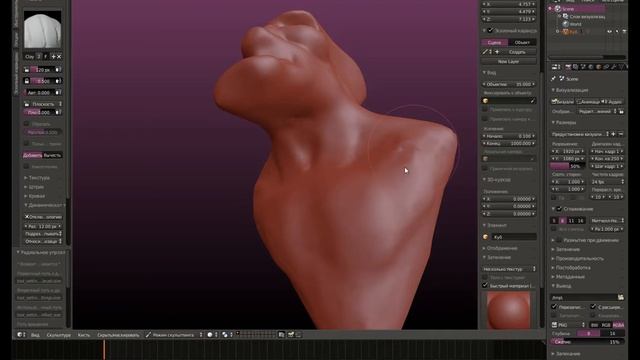Viewport: 640px width, 360px height.
Task: Open the World properties tab icon
Action: pos(591,67)
